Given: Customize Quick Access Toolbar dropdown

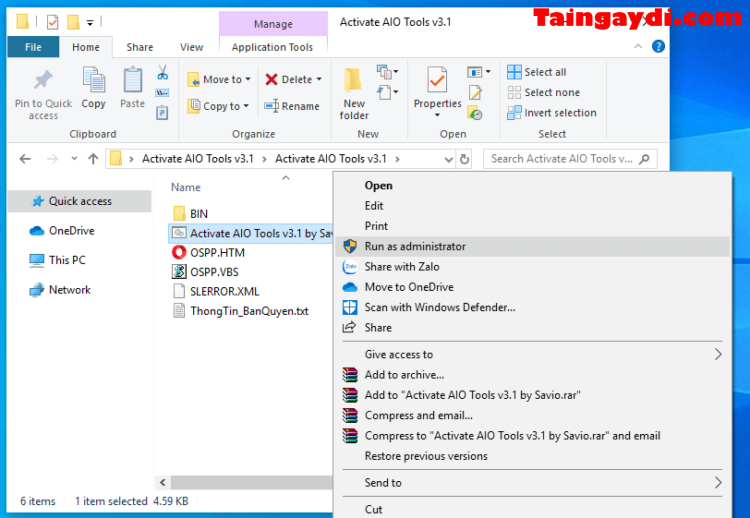Looking at the screenshot, I should pyautogui.click(x=90, y=22).
